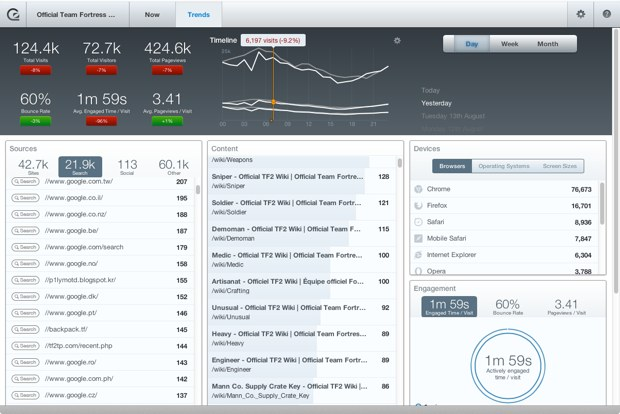Click Search badge beside www.google.com.ph
This screenshot has height=414, width=620.
point(25,379)
